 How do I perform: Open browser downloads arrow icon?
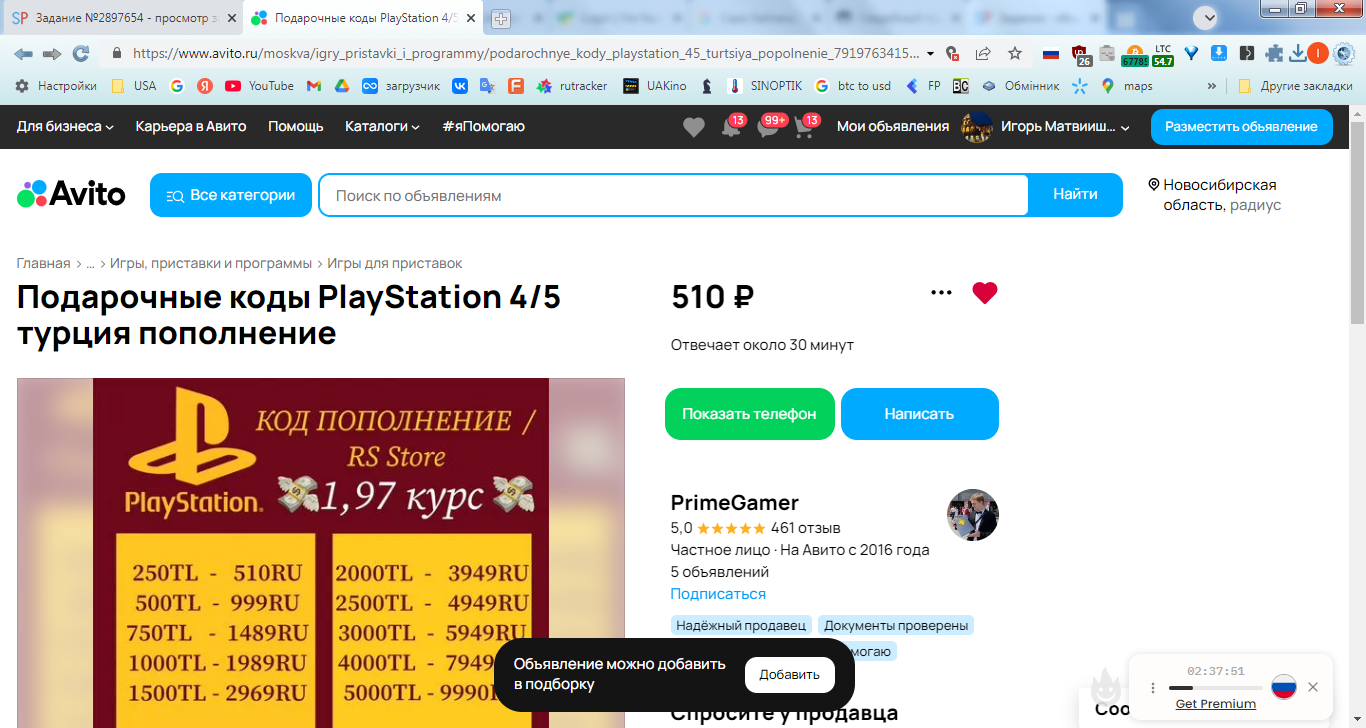tap(1297, 53)
